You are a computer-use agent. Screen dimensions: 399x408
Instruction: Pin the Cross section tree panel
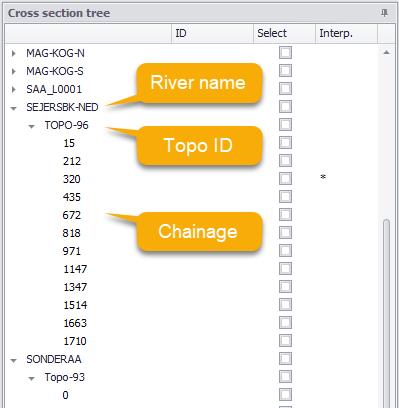pyautogui.click(x=384, y=13)
